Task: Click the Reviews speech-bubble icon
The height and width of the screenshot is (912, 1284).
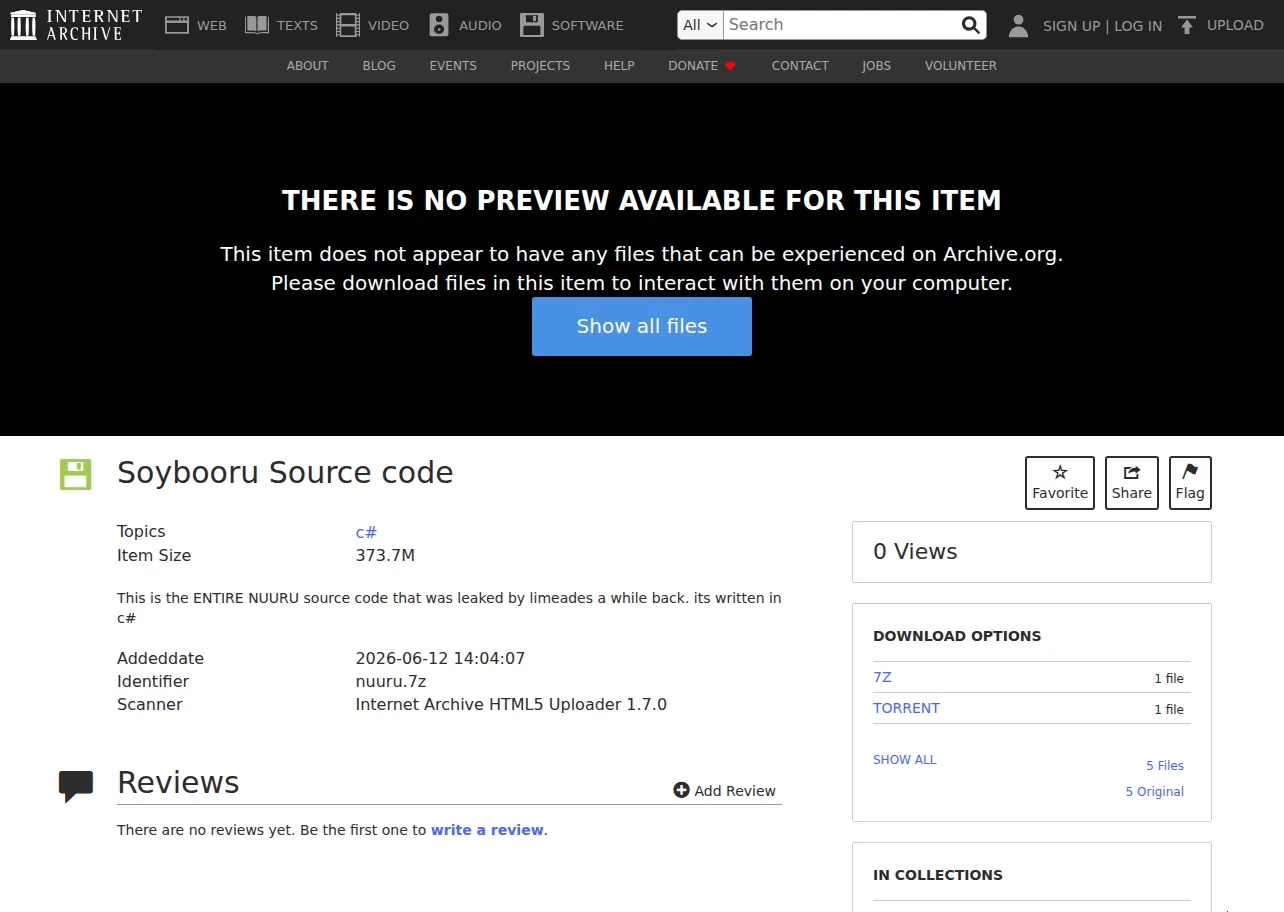Action: pos(76,786)
